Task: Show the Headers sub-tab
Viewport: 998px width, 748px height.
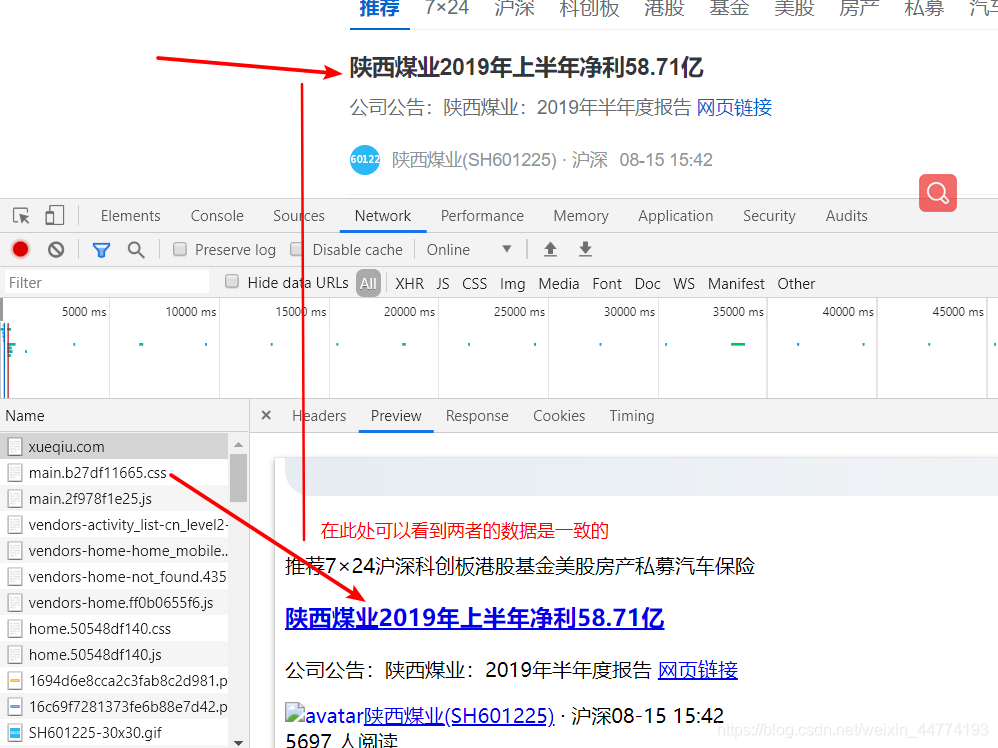Action: [319, 416]
